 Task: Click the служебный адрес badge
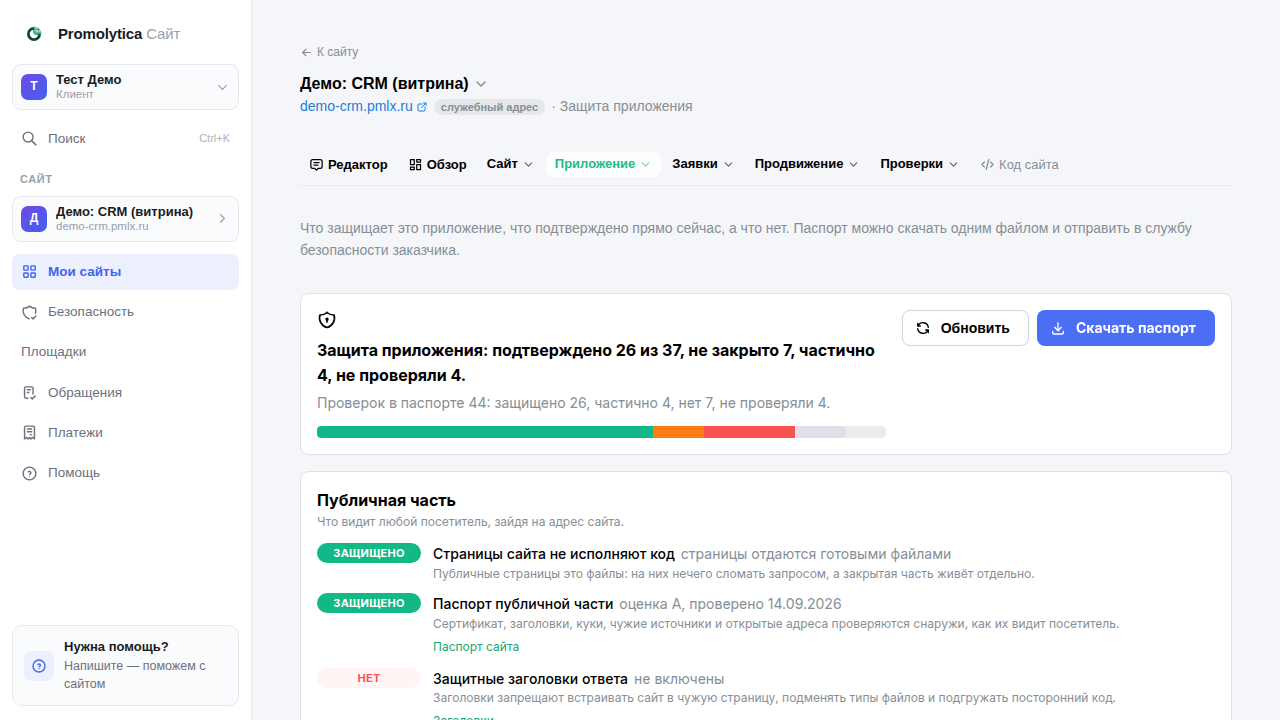[x=489, y=107]
